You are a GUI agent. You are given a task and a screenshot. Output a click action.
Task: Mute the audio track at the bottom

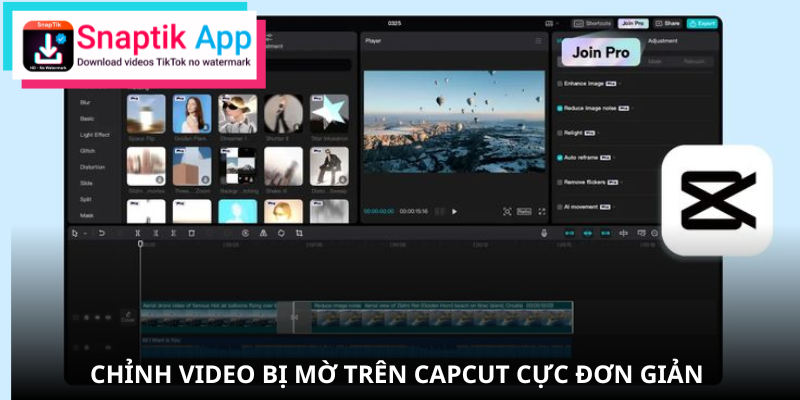pyautogui.click(x=108, y=347)
